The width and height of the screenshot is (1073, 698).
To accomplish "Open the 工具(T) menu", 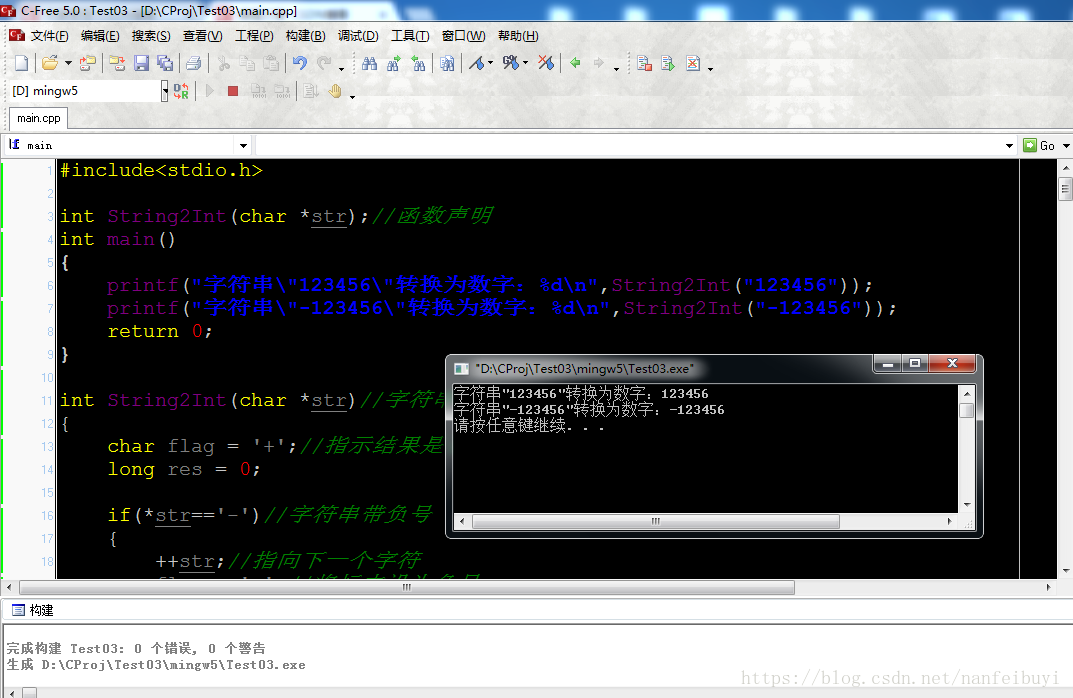I will [x=410, y=36].
